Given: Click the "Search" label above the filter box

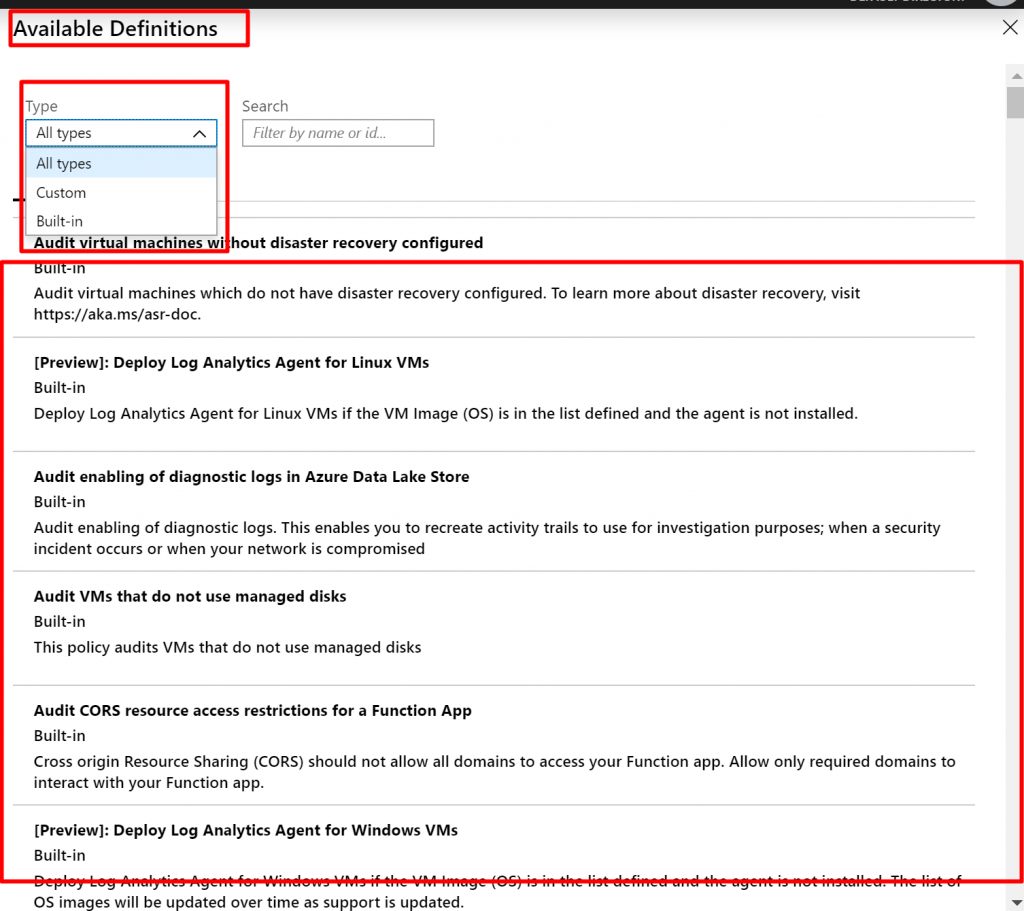Looking at the screenshot, I should tap(265, 106).
